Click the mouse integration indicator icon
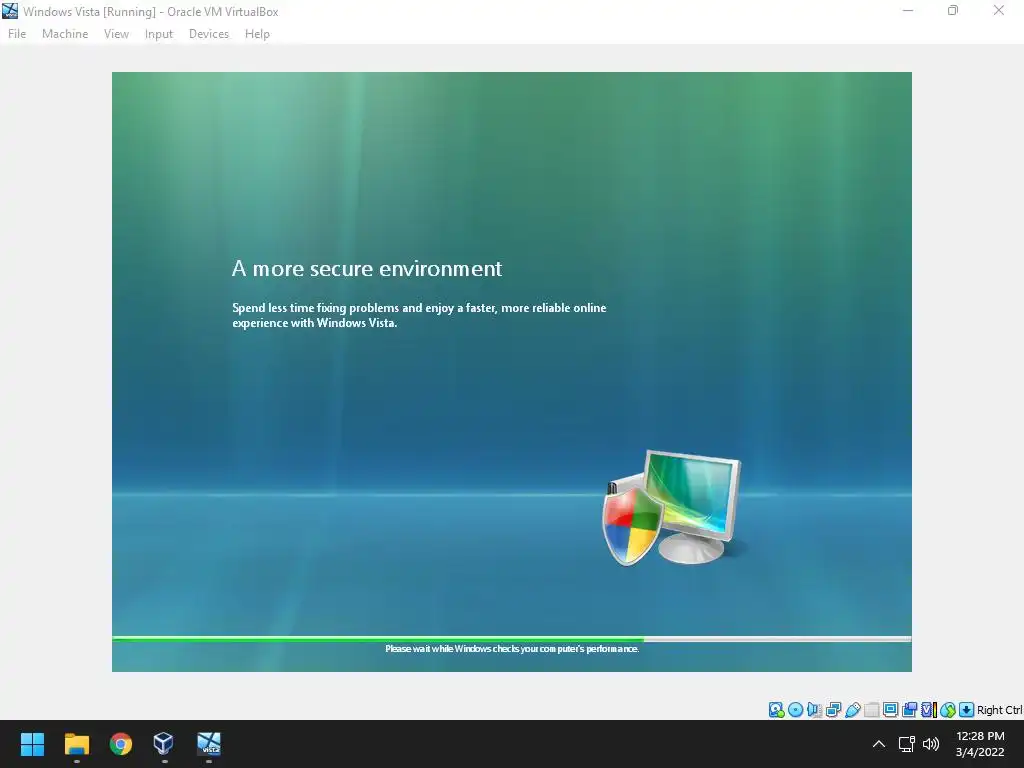 [948, 710]
